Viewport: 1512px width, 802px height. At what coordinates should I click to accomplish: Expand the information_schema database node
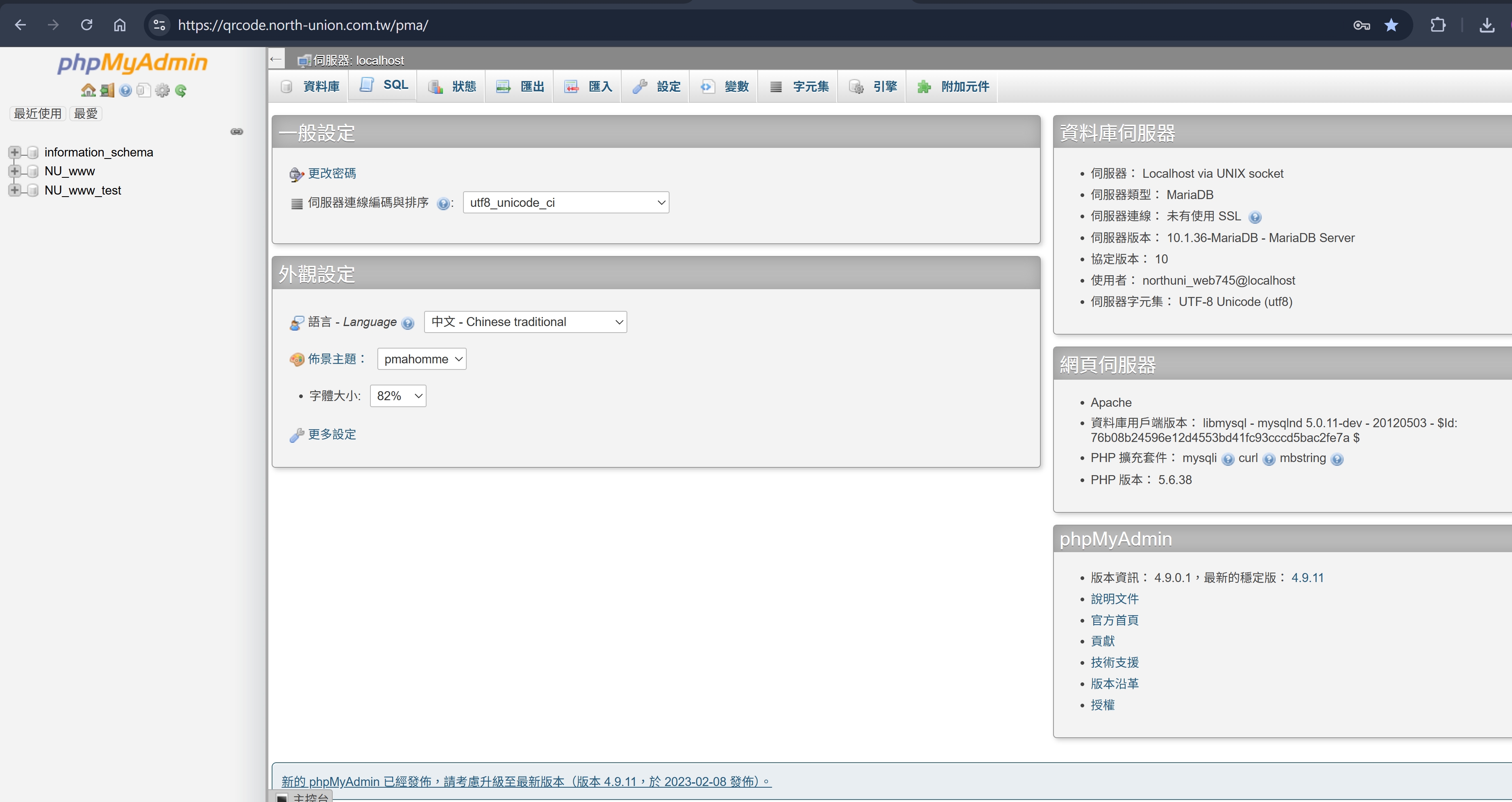click(15, 152)
